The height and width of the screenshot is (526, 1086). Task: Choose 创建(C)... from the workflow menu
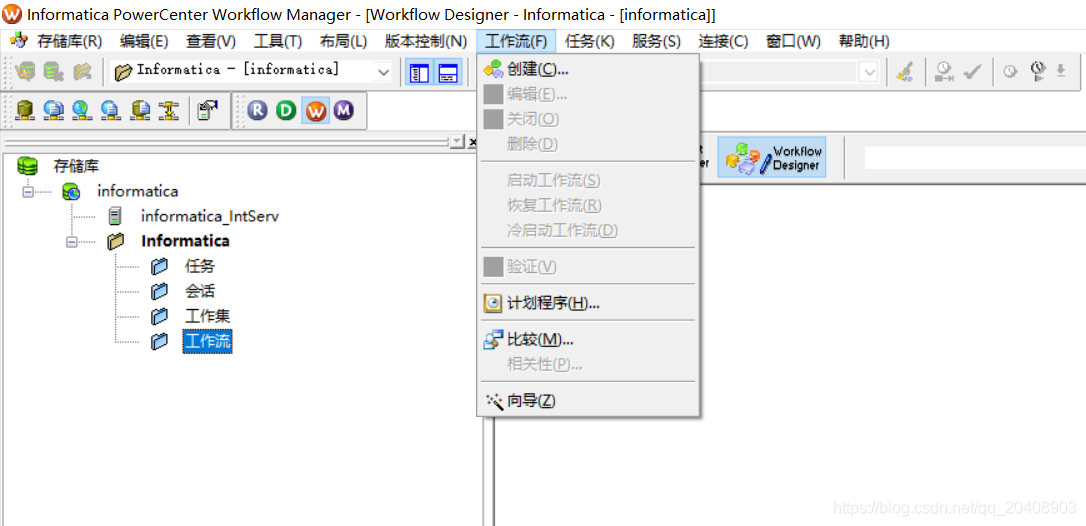(588, 69)
